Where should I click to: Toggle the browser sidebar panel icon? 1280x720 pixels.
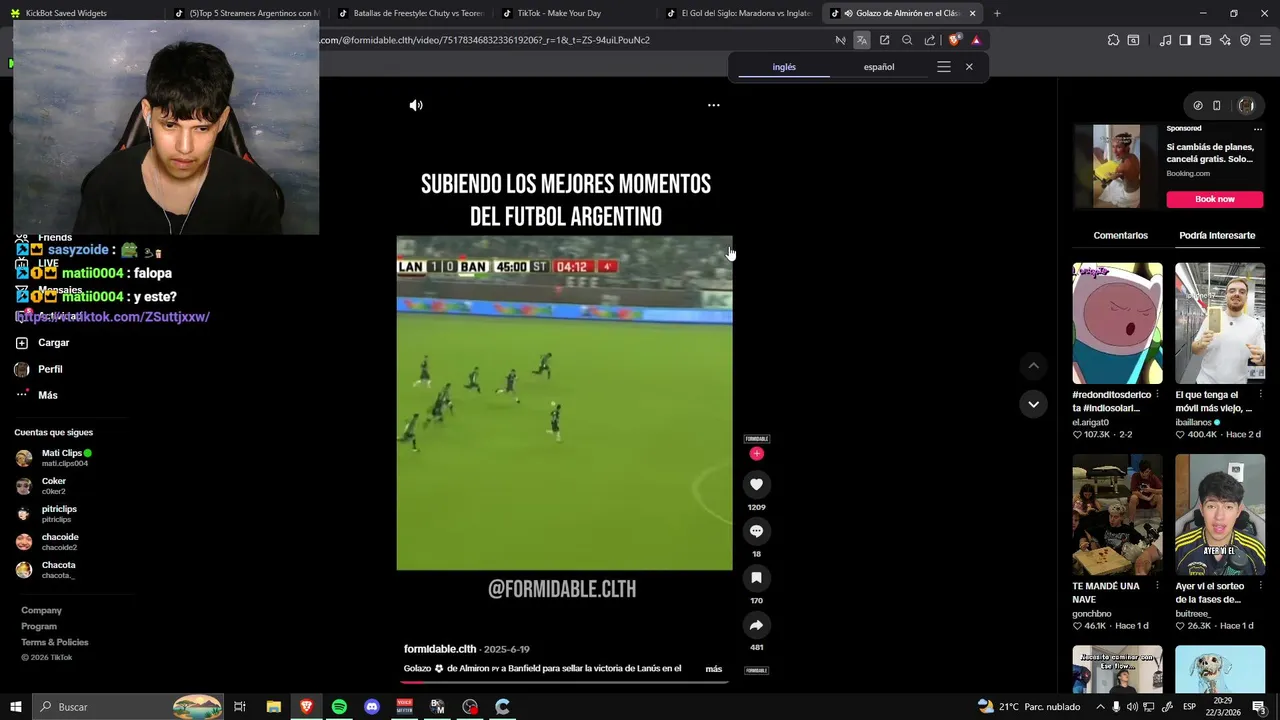click(x=1185, y=40)
